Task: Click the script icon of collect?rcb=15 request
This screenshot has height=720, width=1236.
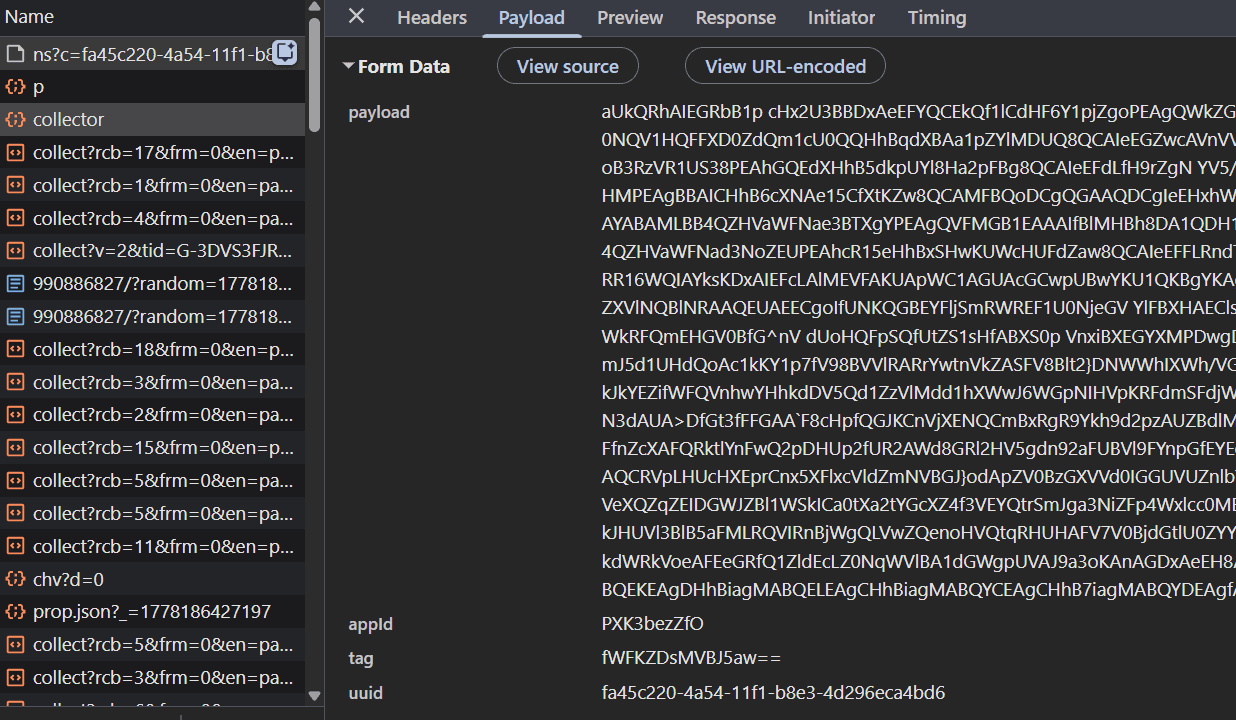Action: [x=15, y=448]
